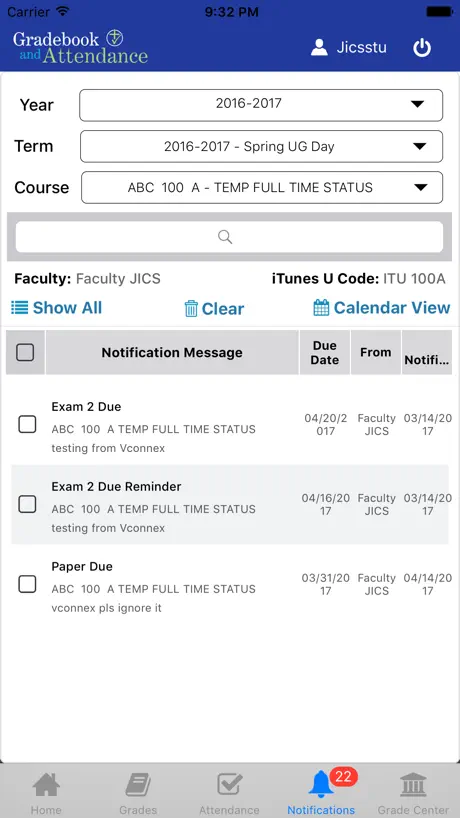This screenshot has width=460, height=818.
Task: Click the trash can Clear icon
Action: [x=191, y=308]
